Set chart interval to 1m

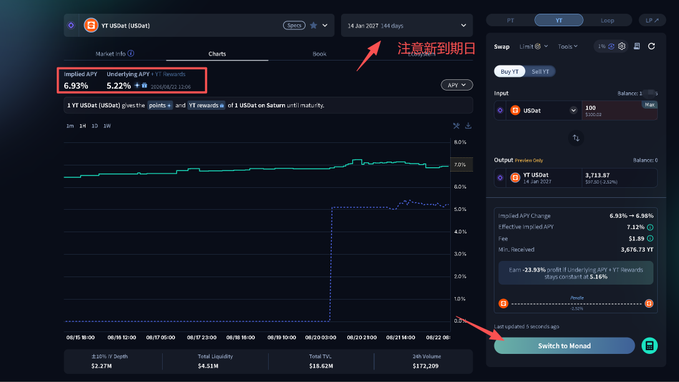pyautogui.click(x=70, y=126)
